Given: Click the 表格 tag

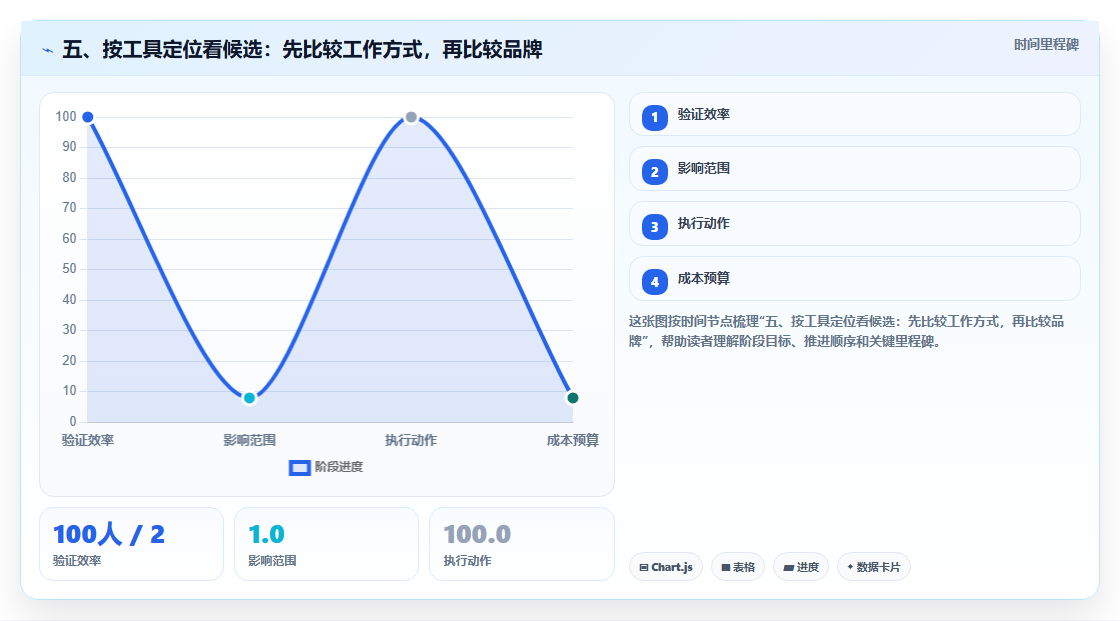Looking at the screenshot, I should (738, 567).
